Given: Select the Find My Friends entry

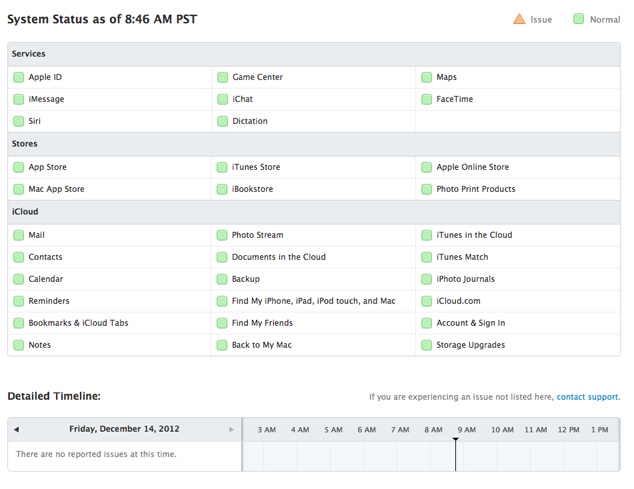Looking at the screenshot, I should point(313,323).
